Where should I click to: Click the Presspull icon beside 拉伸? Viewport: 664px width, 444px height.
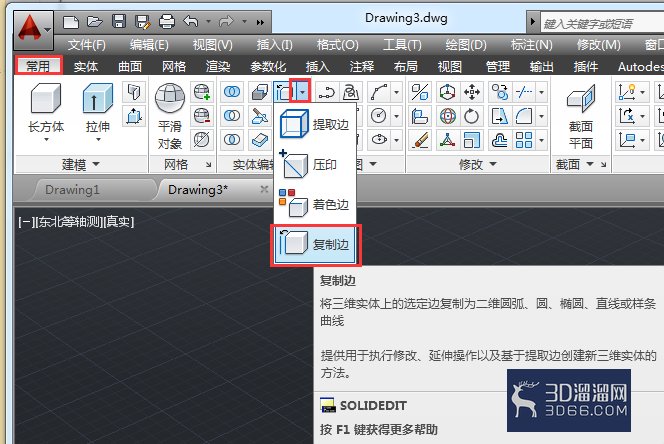click(134, 116)
